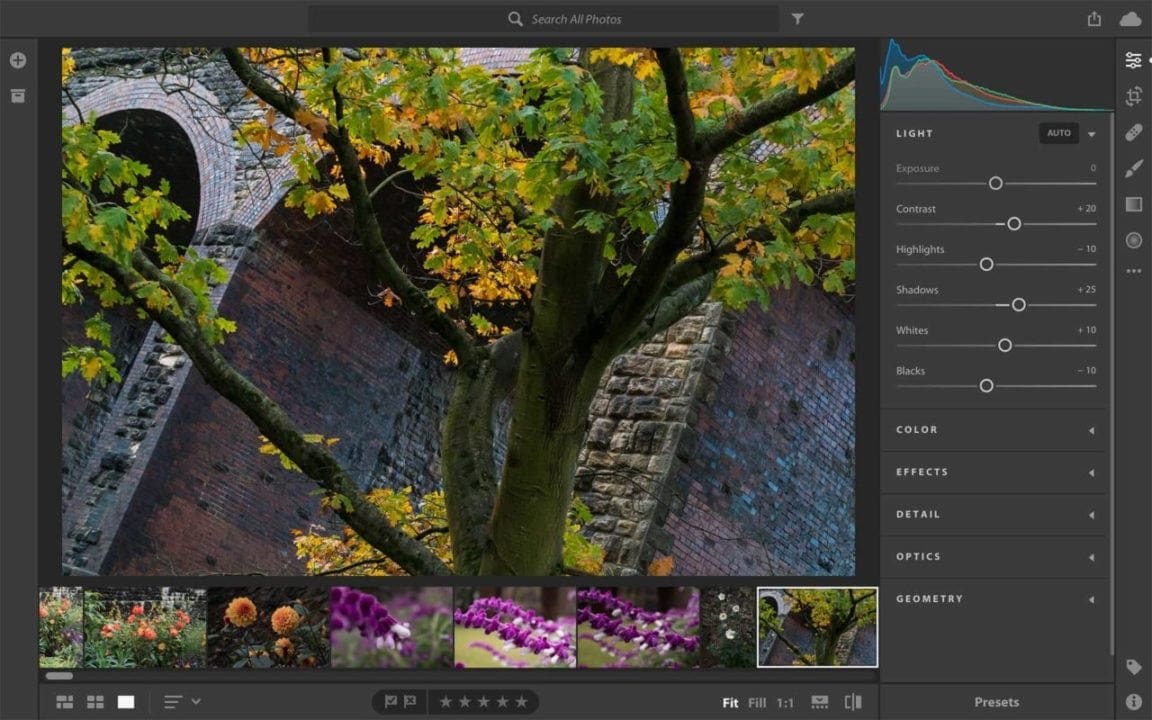Select the red flower garden thumbnail
1152x720 pixels.
pyautogui.click(x=145, y=627)
